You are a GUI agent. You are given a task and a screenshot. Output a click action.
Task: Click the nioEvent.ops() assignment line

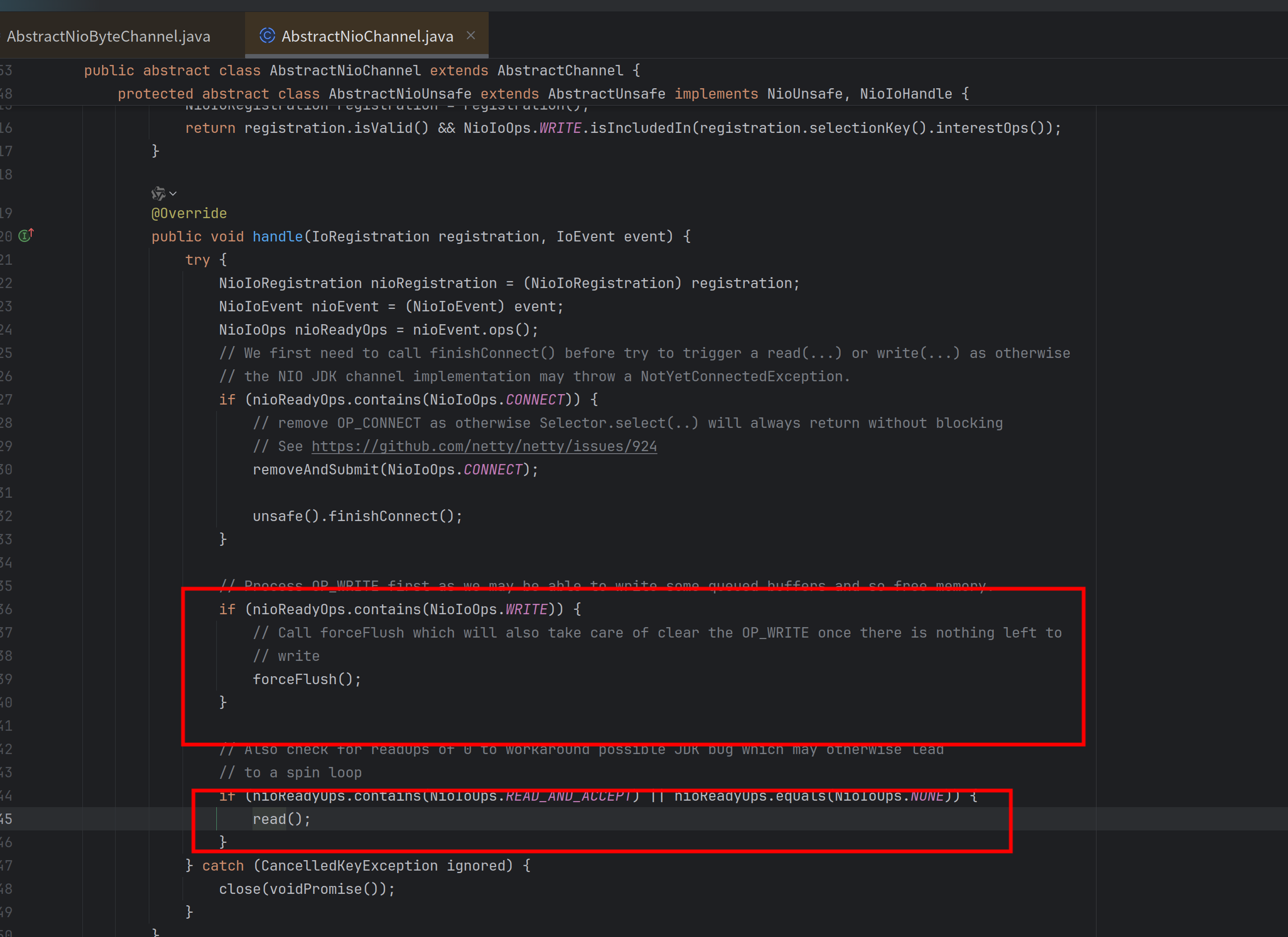coord(379,330)
